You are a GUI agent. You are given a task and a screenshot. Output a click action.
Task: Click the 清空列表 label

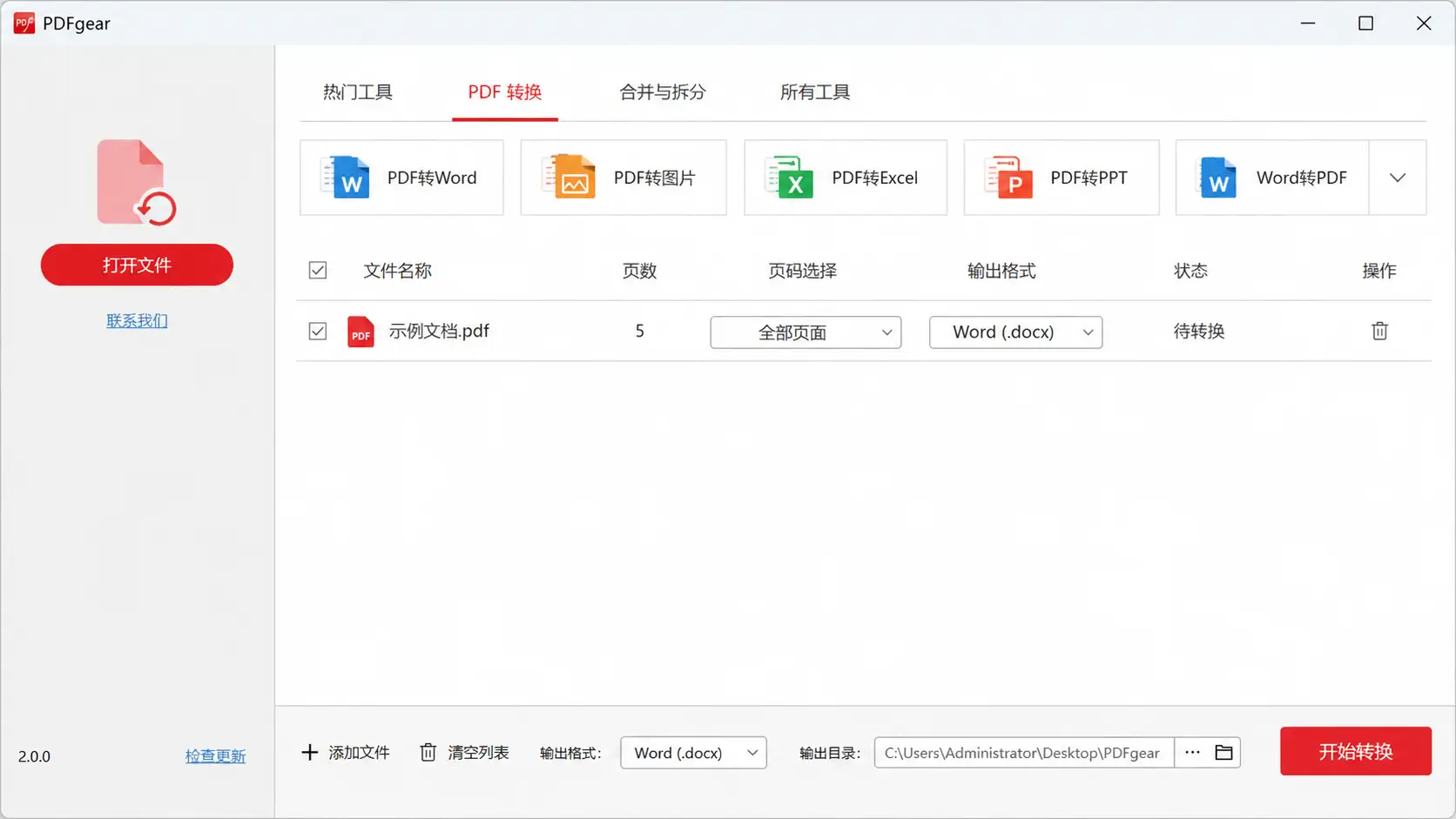click(x=478, y=752)
